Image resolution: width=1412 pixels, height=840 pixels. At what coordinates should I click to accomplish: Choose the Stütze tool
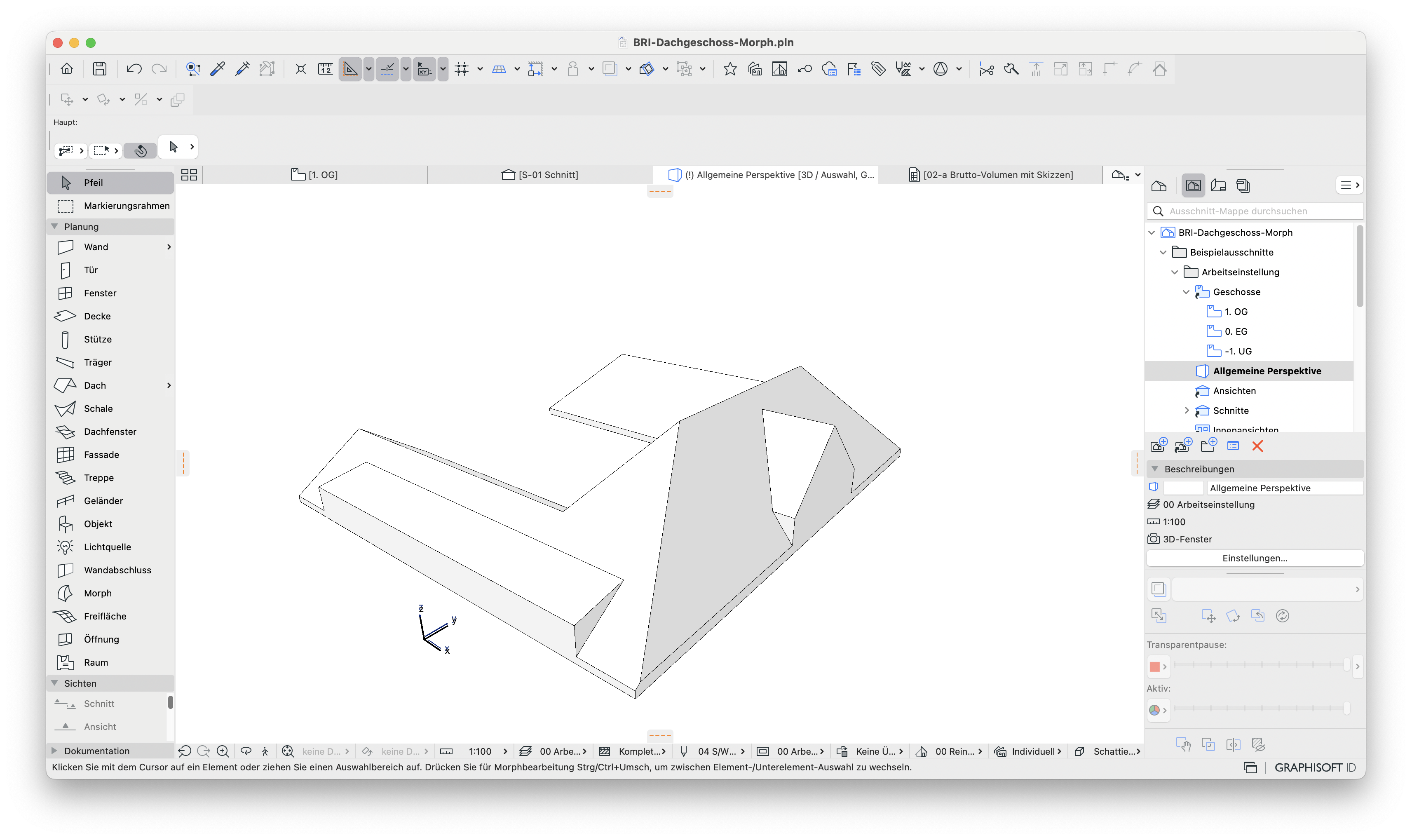tap(110, 339)
